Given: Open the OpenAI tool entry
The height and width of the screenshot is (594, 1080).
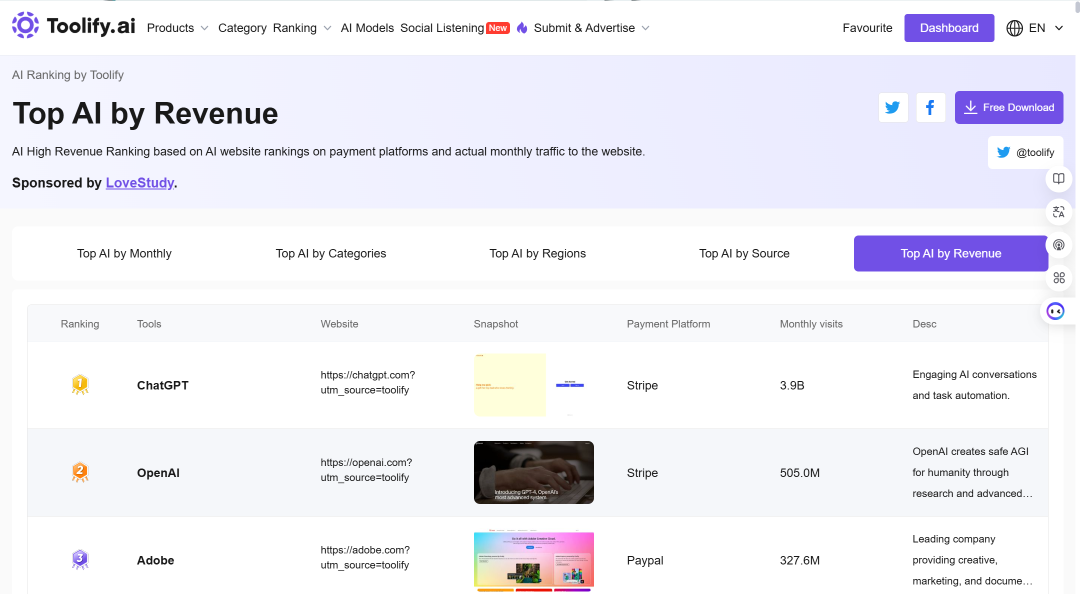Looking at the screenshot, I should coord(158,473).
